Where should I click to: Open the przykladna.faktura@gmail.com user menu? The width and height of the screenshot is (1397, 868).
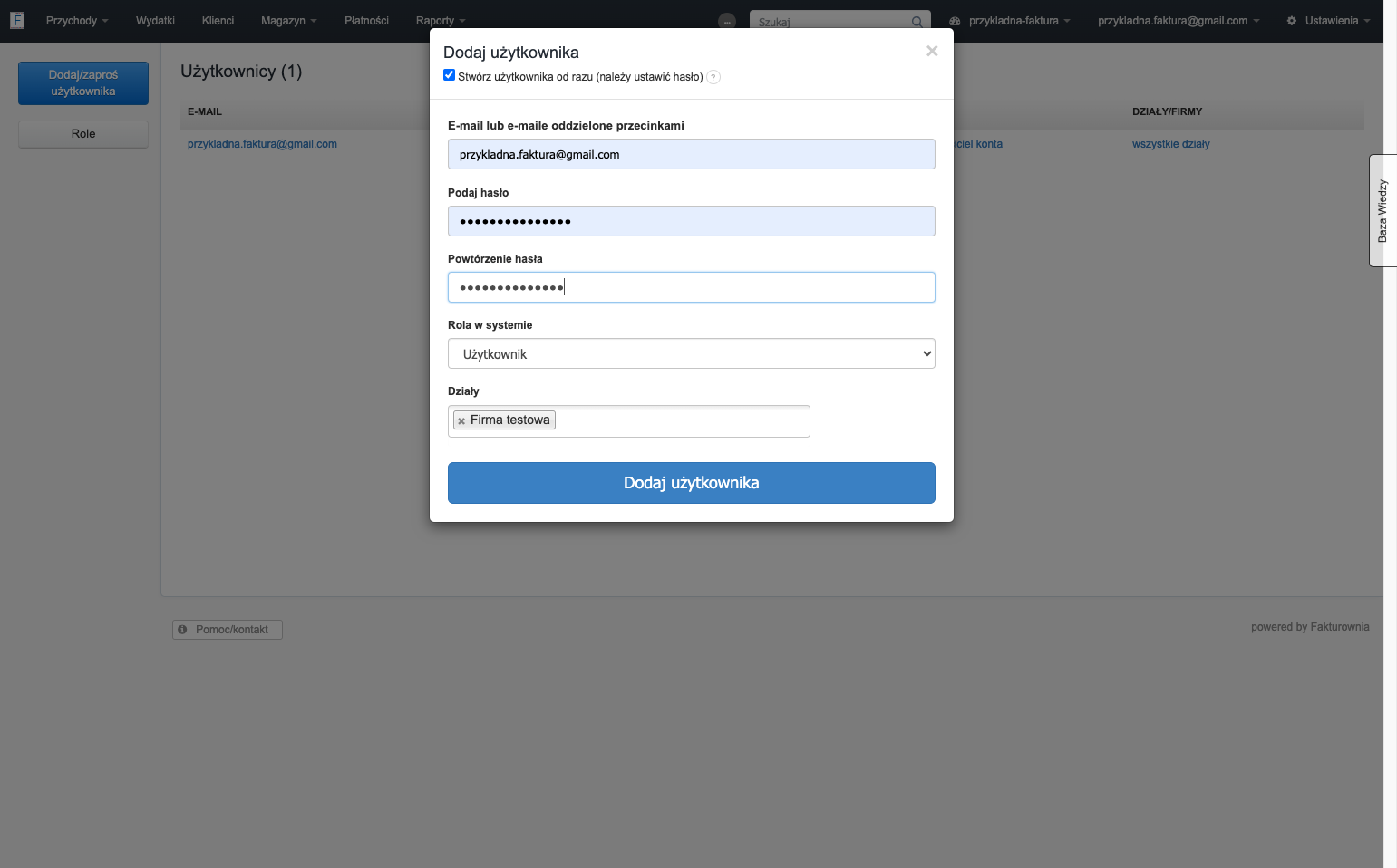click(x=1178, y=21)
